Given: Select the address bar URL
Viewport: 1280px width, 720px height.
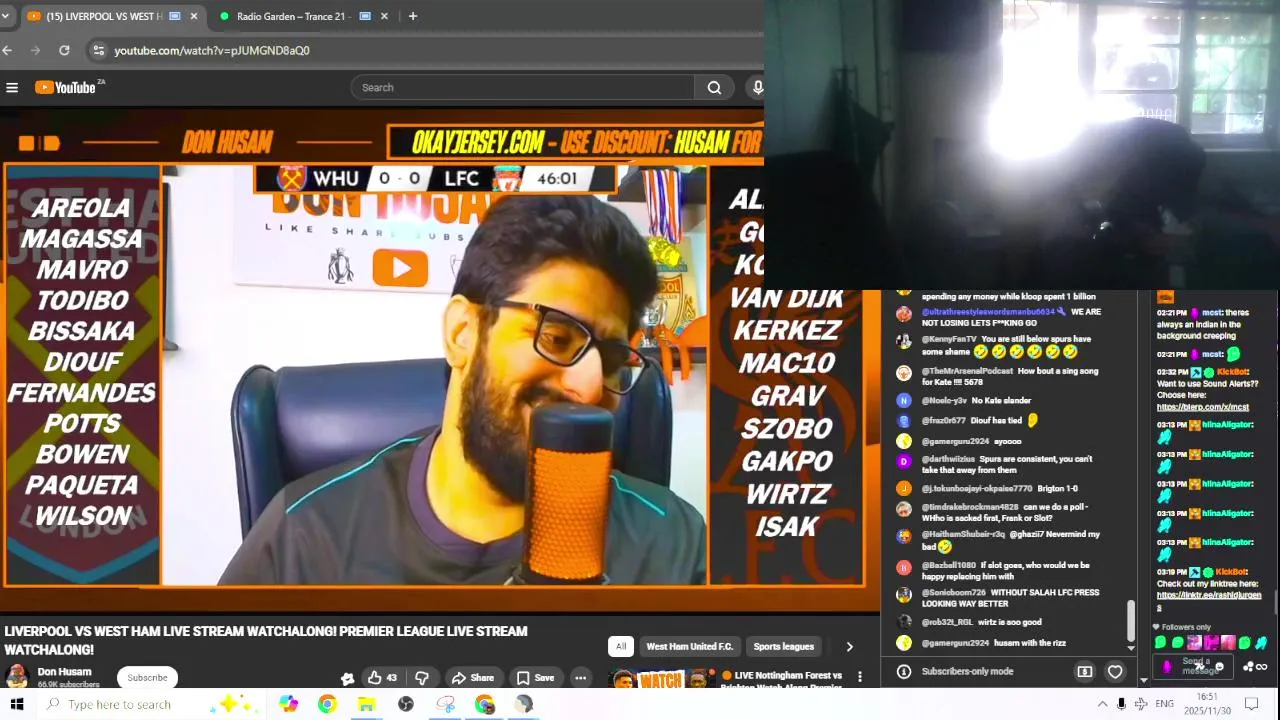Looking at the screenshot, I should tap(212, 50).
